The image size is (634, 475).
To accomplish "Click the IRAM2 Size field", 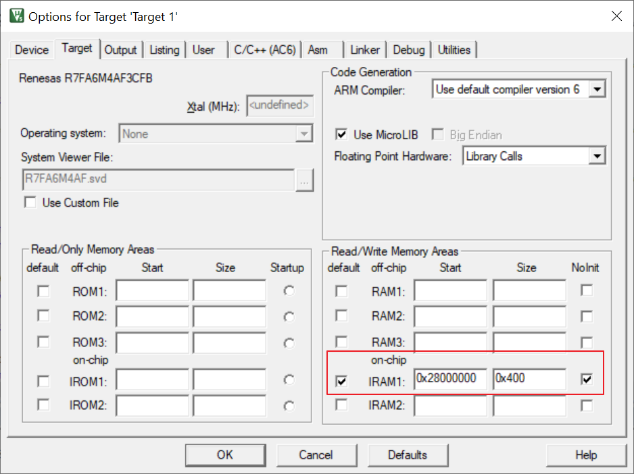I will pos(529,405).
